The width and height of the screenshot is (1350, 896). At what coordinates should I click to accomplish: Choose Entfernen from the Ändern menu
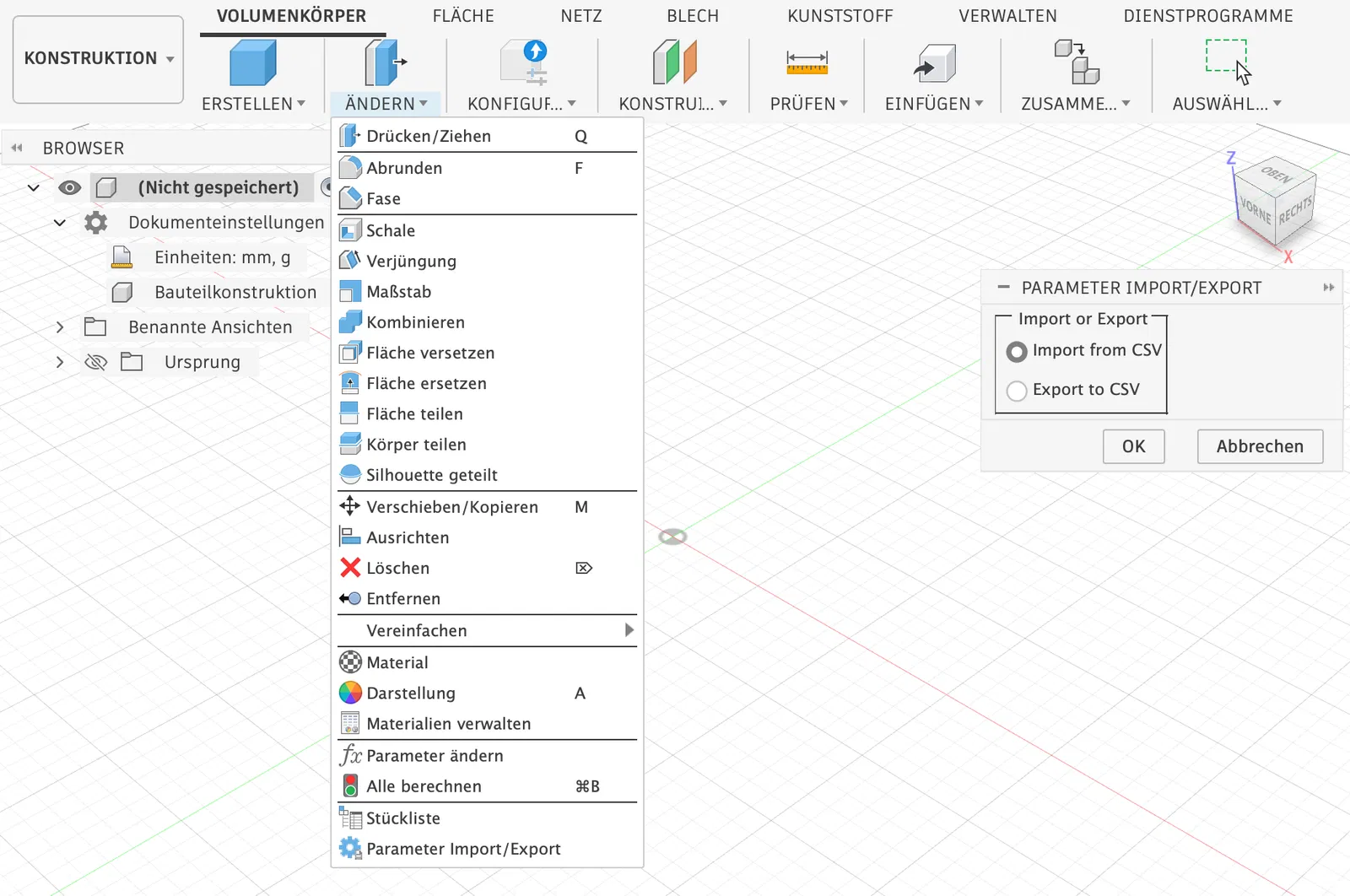coord(487,598)
